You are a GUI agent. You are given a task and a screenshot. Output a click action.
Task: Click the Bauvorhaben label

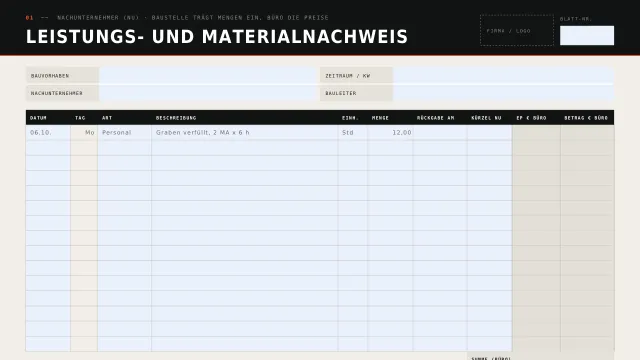click(50, 76)
